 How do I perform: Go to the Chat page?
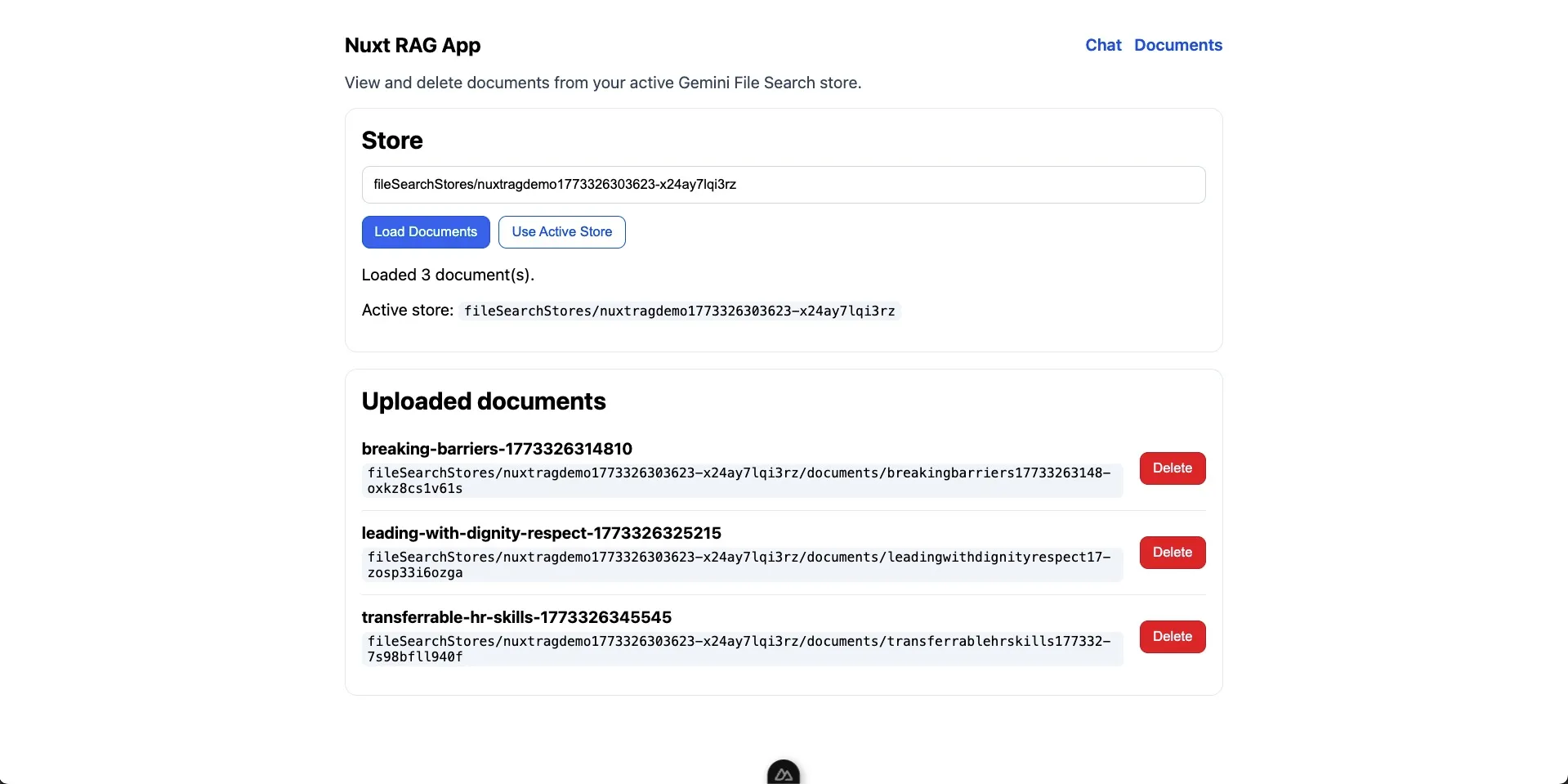1103,45
